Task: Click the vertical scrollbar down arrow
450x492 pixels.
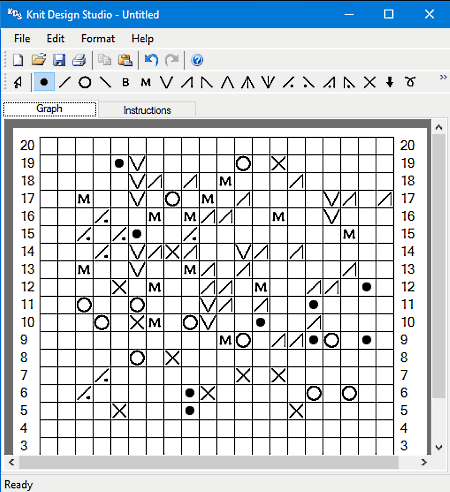Action: click(439, 447)
